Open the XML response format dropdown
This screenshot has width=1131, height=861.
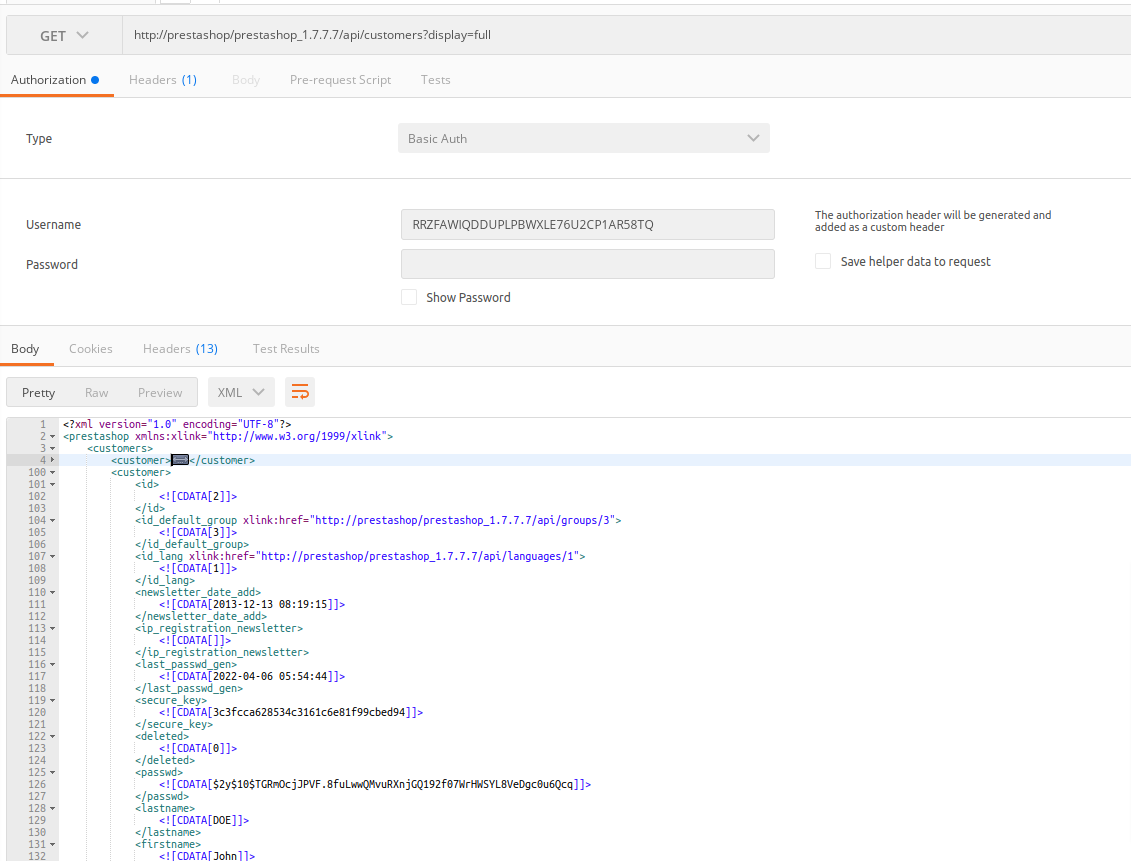pyautogui.click(x=240, y=392)
